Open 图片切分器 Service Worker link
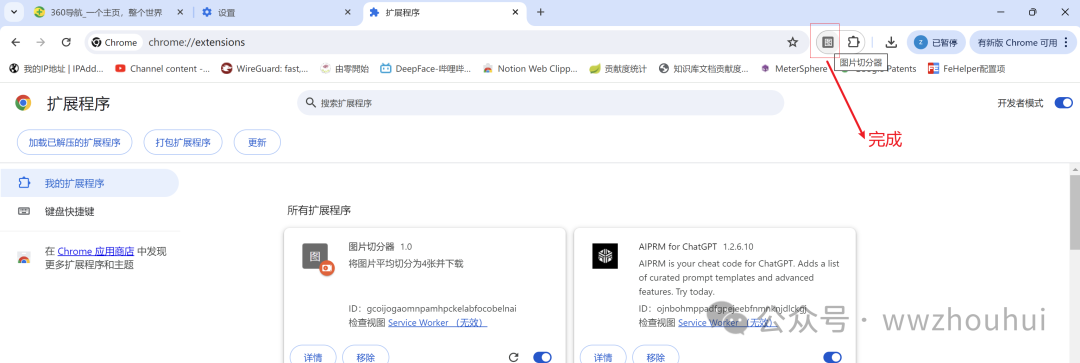 click(437, 322)
